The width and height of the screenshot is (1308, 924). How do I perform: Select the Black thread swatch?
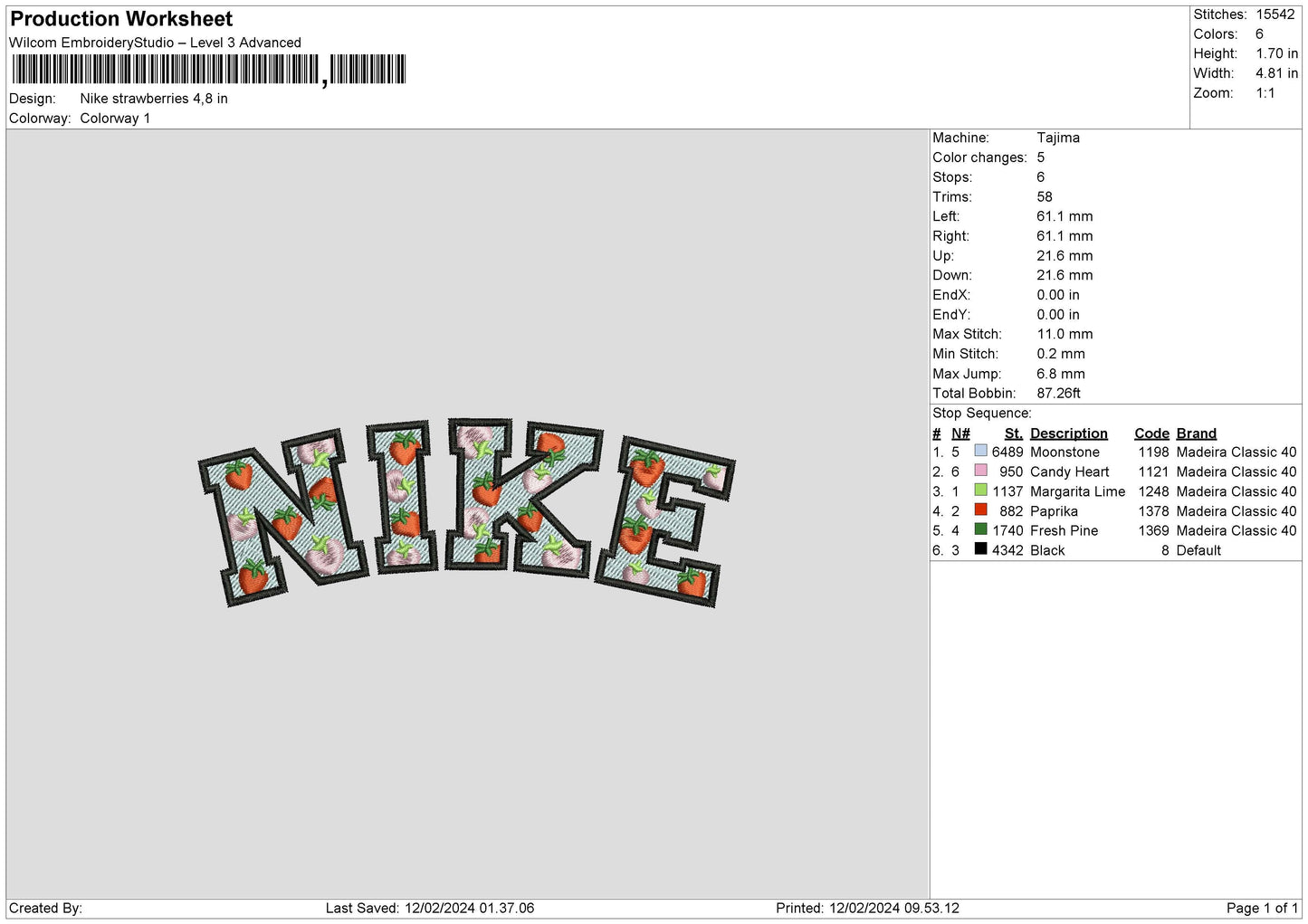[x=980, y=549]
